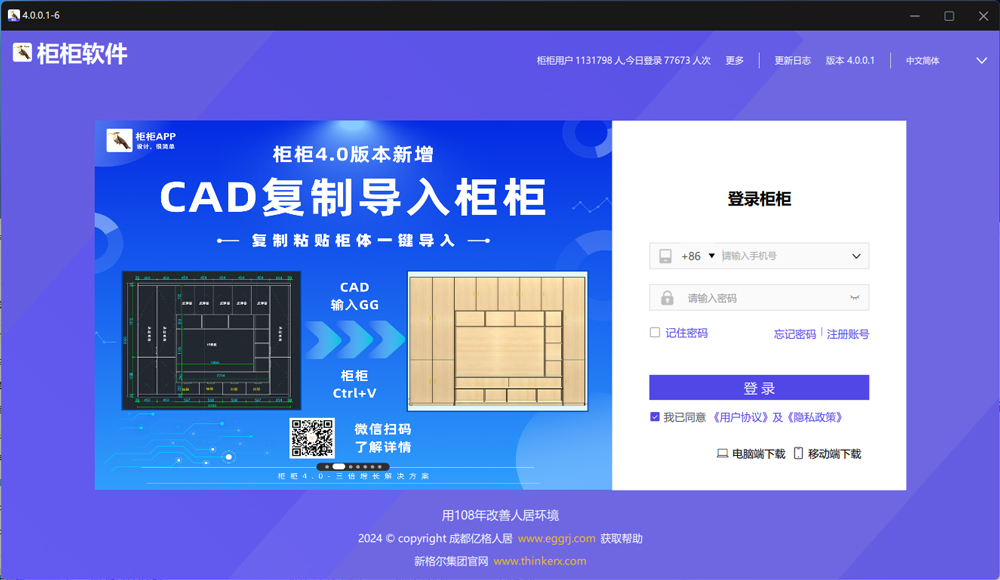The width and height of the screenshot is (1000, 580).
Task: Click the 电脑端下载 laptop icon
Action: click(x=722, y=454)
